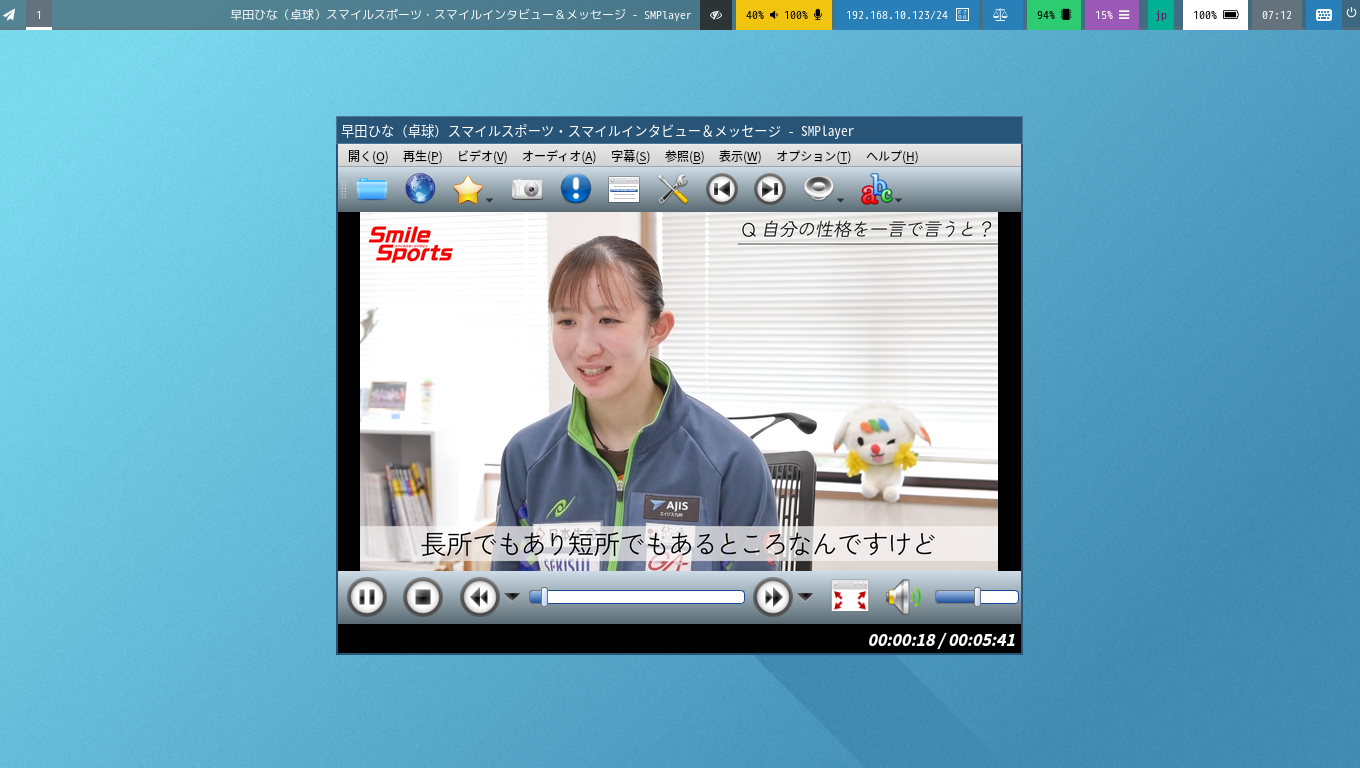The width and height of the screenshot is (1360, 768).
Task: Fast forward the video with the double-arrow button
Action: [772, 597]
